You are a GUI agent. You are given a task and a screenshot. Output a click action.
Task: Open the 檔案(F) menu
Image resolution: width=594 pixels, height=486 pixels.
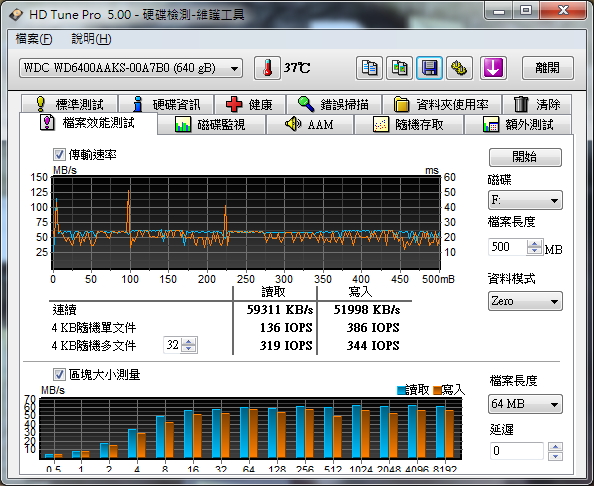[x=34, y=39]
